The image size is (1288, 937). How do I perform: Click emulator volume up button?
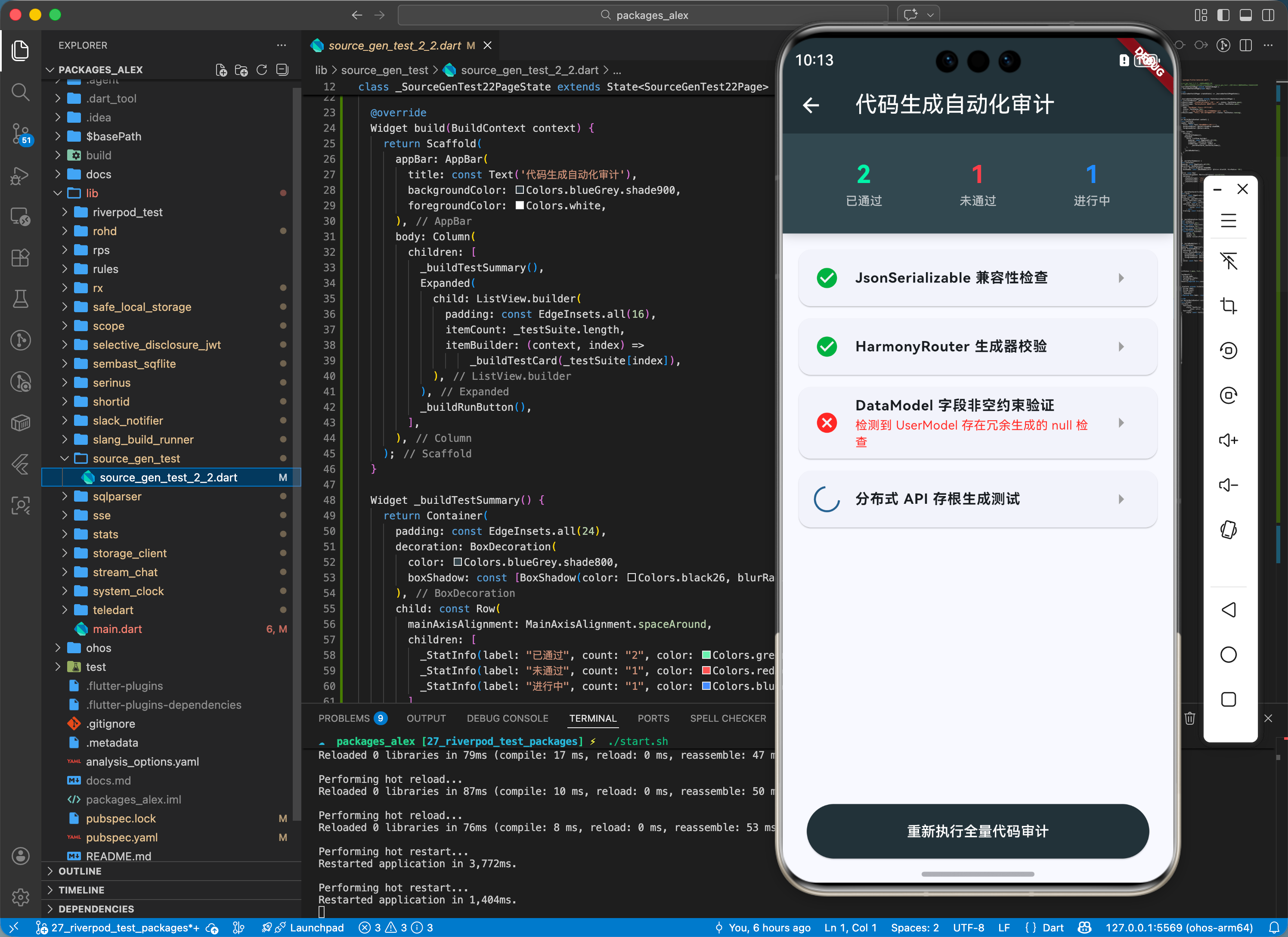pyautogui.click(x=1228, y=440)
